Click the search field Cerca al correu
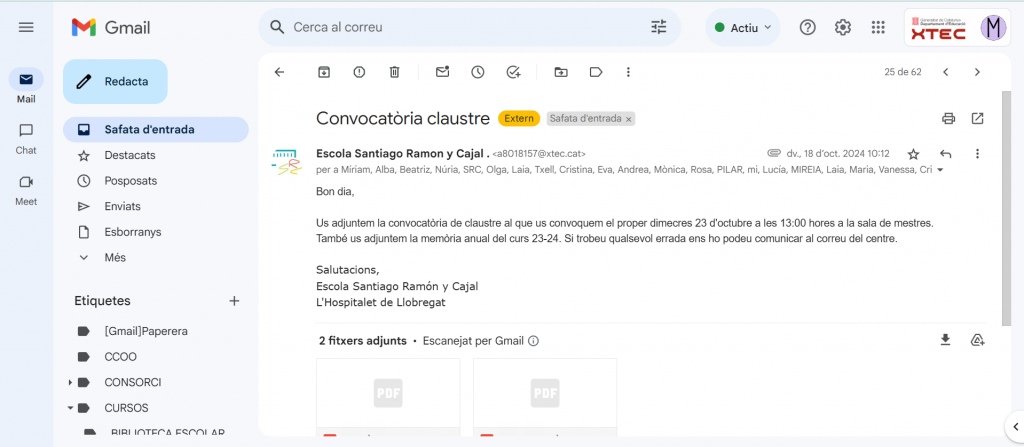 (x=460, y=28)
